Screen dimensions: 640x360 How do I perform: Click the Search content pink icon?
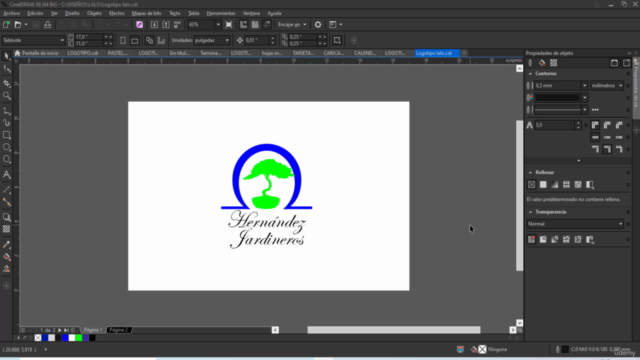(x=140, y=24)
